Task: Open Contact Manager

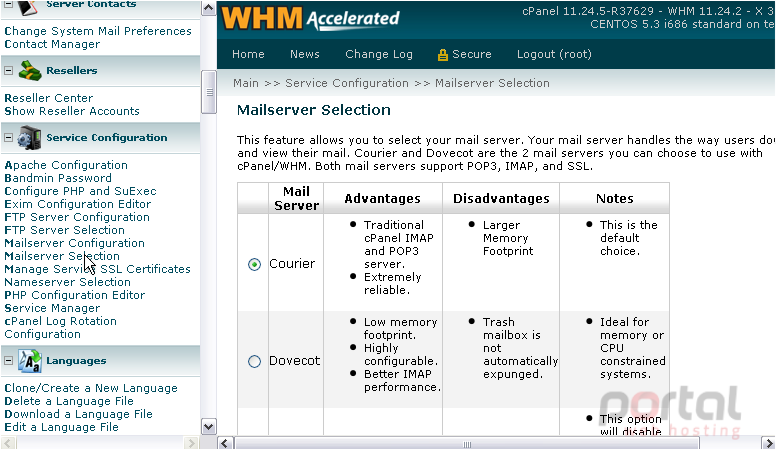Action: [x=52, y=44]
